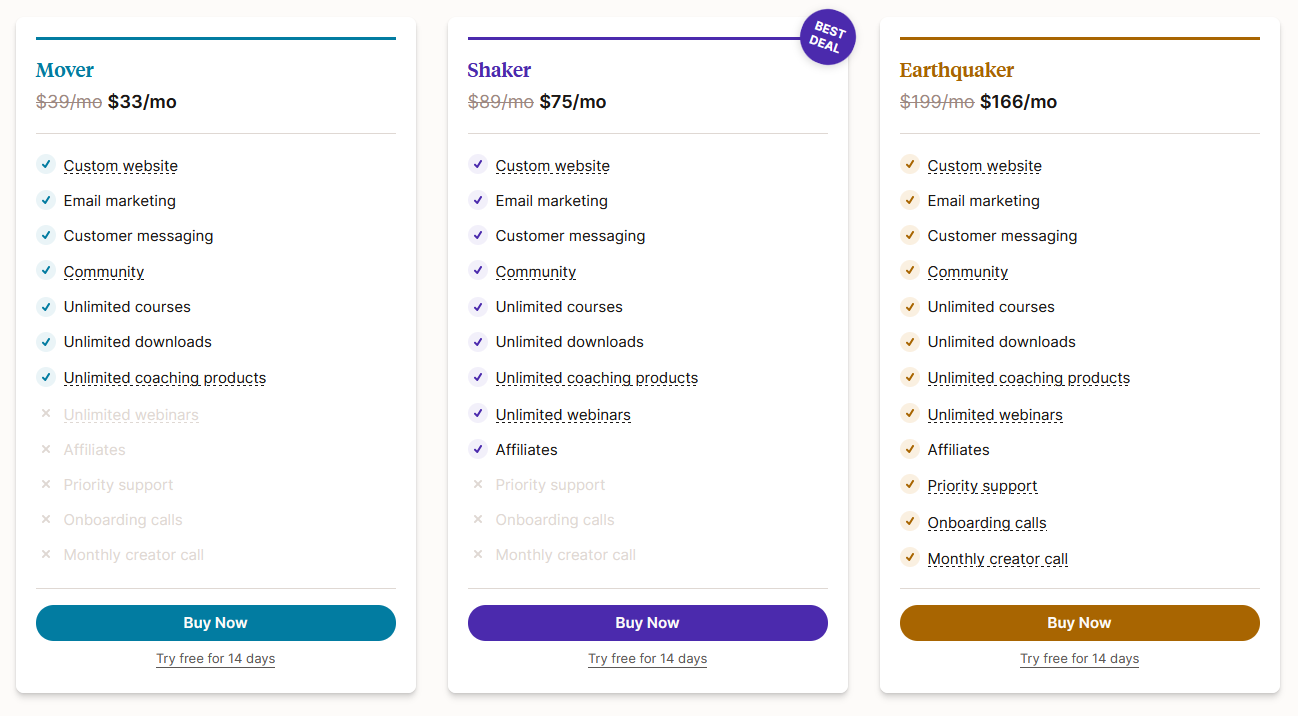Start the Earthquaker 14-day free trial
The image size is (1298, 716).
(x=1080, y=659)
